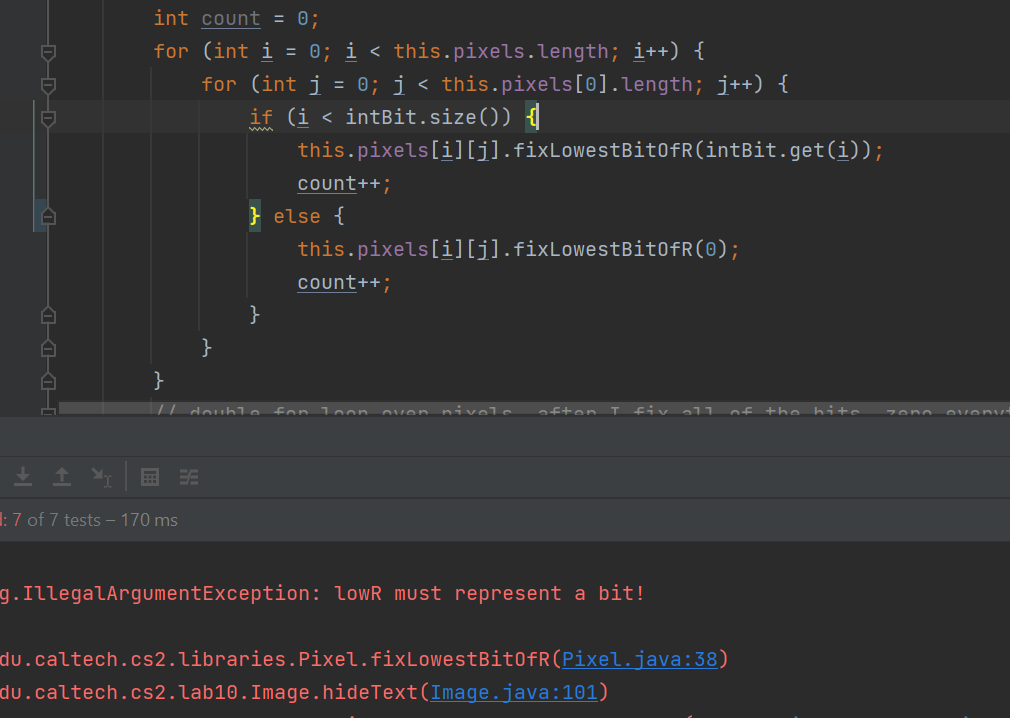Click fold end marker of outer for loop
The height and width of the screenshot is (718, 1010).
(47, 381)
